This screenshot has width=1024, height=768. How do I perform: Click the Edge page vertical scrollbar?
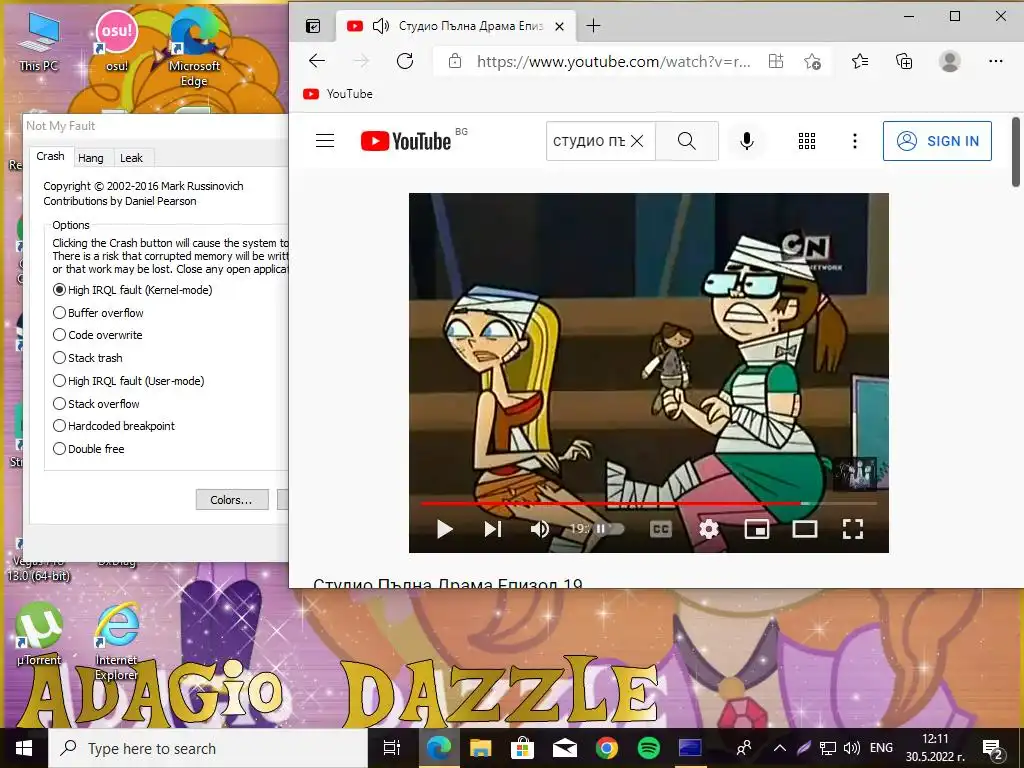1016,152
